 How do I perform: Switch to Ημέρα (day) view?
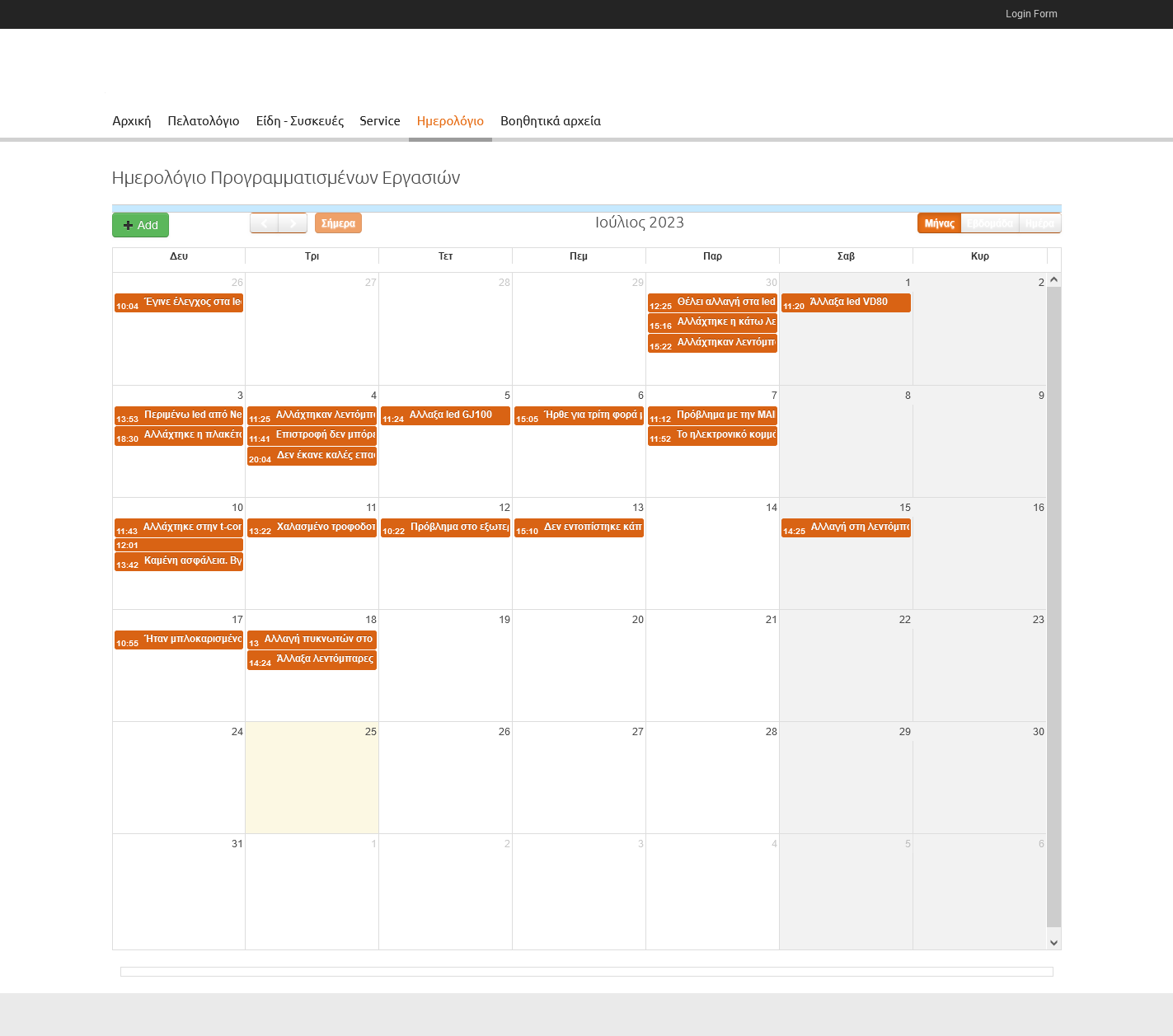point(1039,223)
